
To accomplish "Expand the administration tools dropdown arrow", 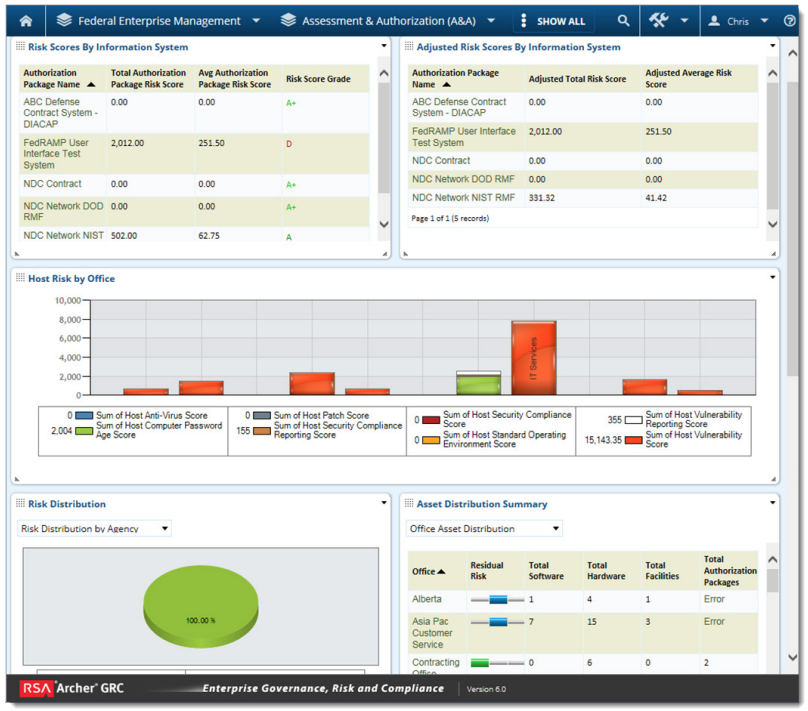I will point(684,21).
